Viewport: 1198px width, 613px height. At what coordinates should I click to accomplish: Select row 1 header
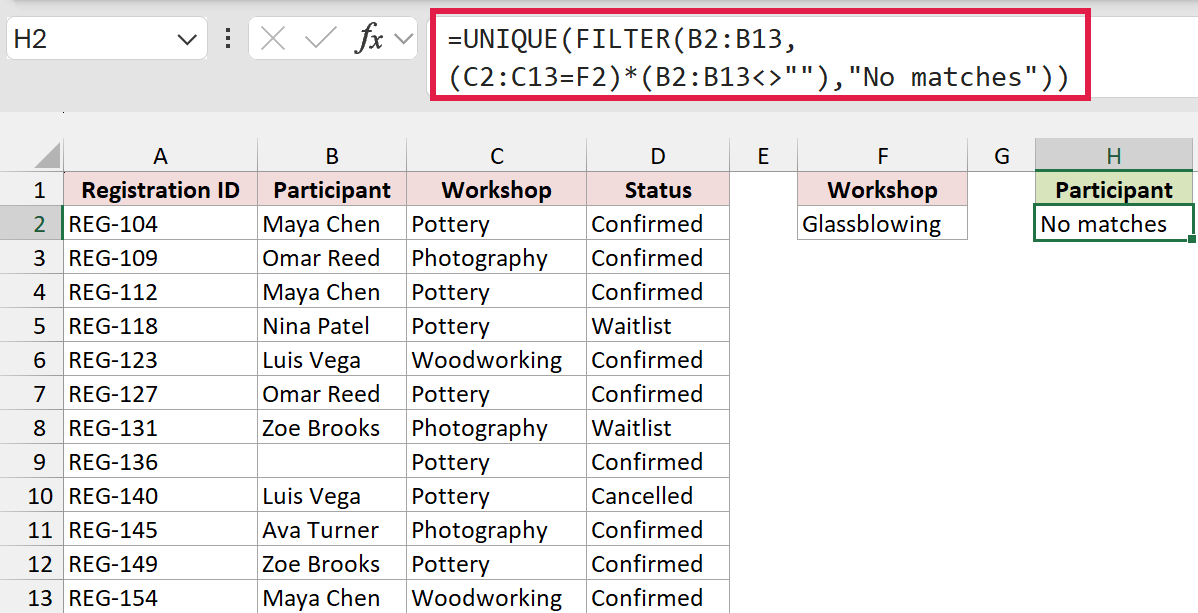32,190
